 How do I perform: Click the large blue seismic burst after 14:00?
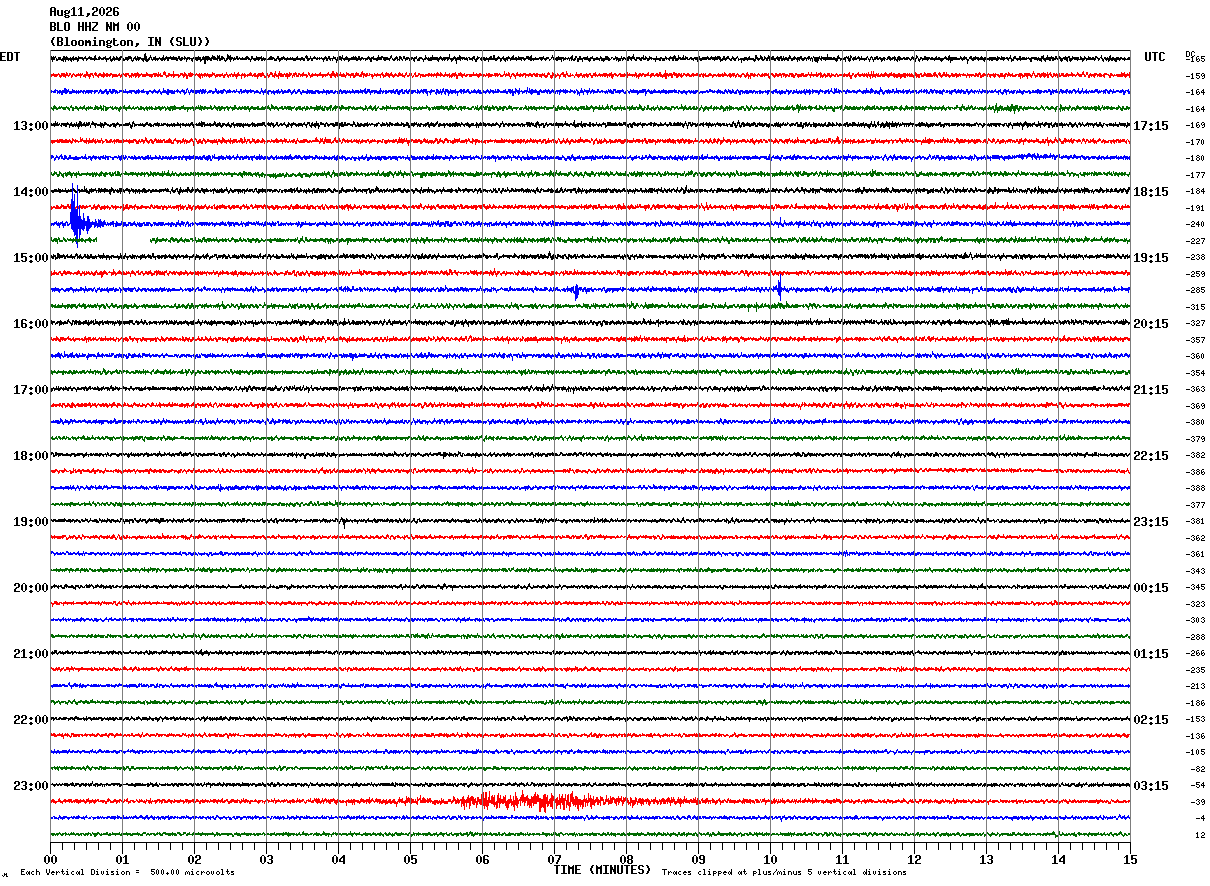(x=78, y=218)
